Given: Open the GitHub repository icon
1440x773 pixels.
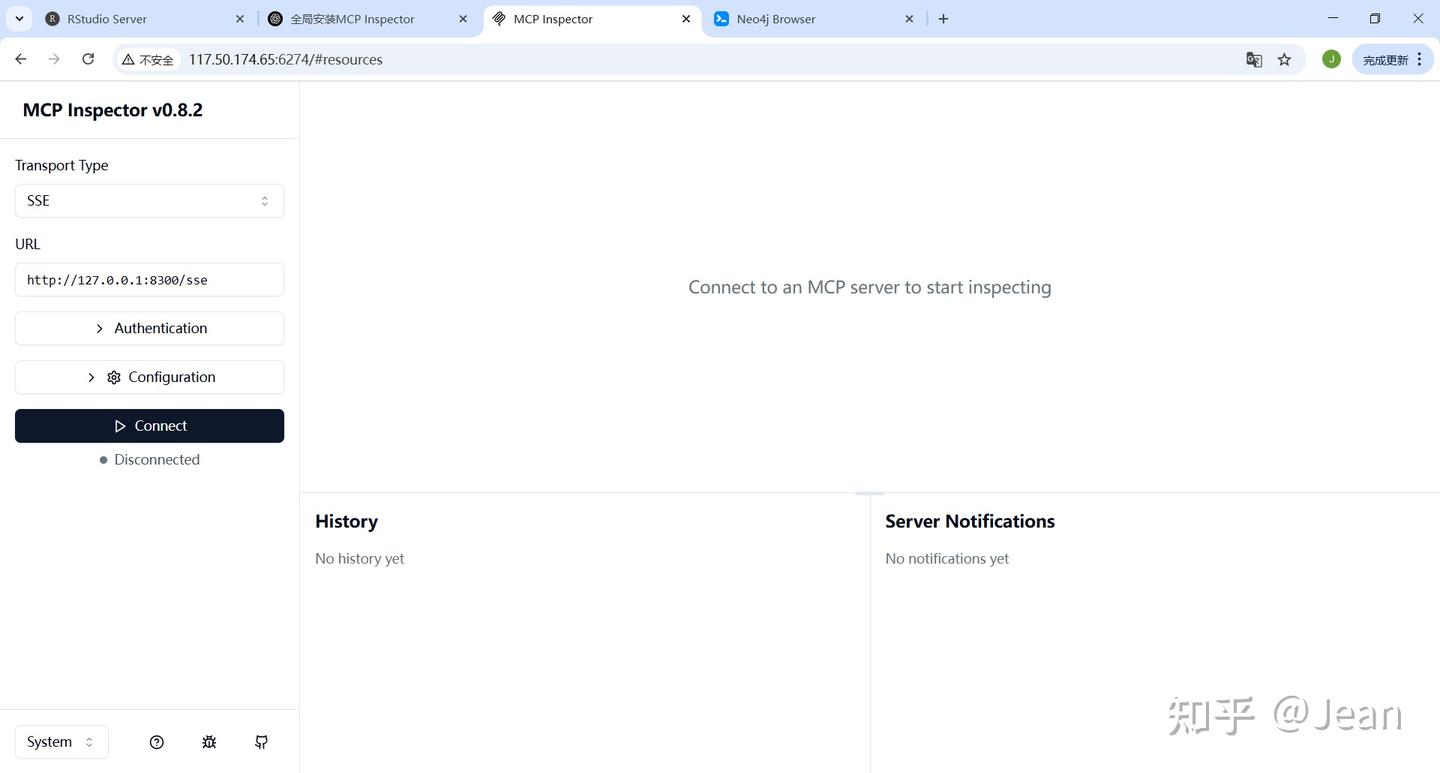Looking at the screenshot, I should (260, 742).
